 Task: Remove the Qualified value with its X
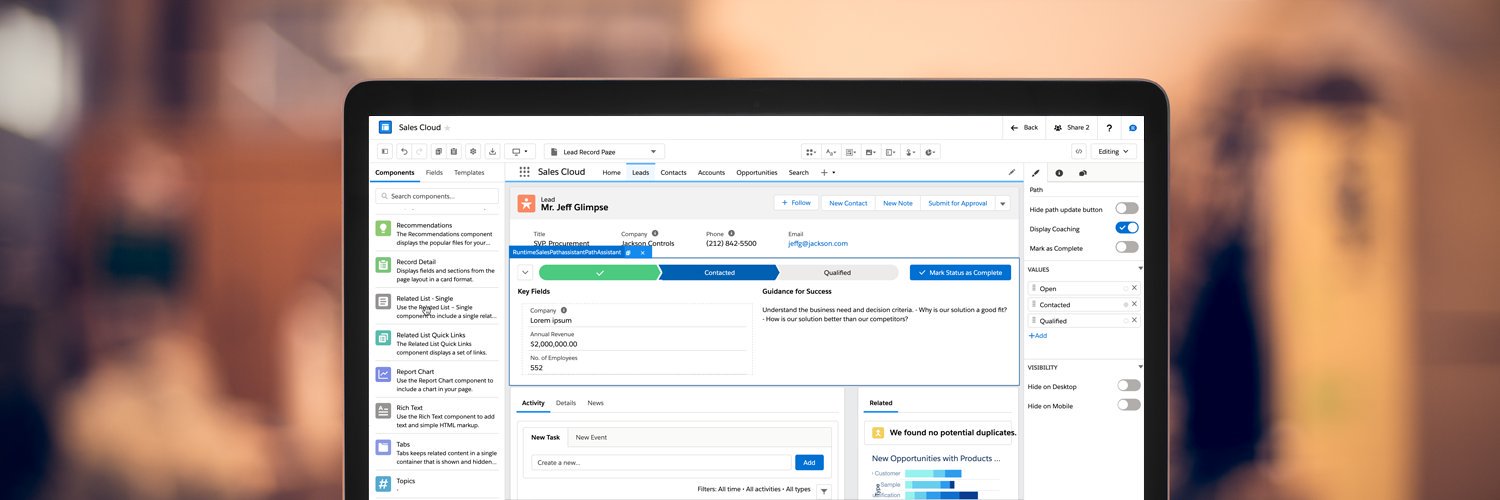coord(1134,320)
